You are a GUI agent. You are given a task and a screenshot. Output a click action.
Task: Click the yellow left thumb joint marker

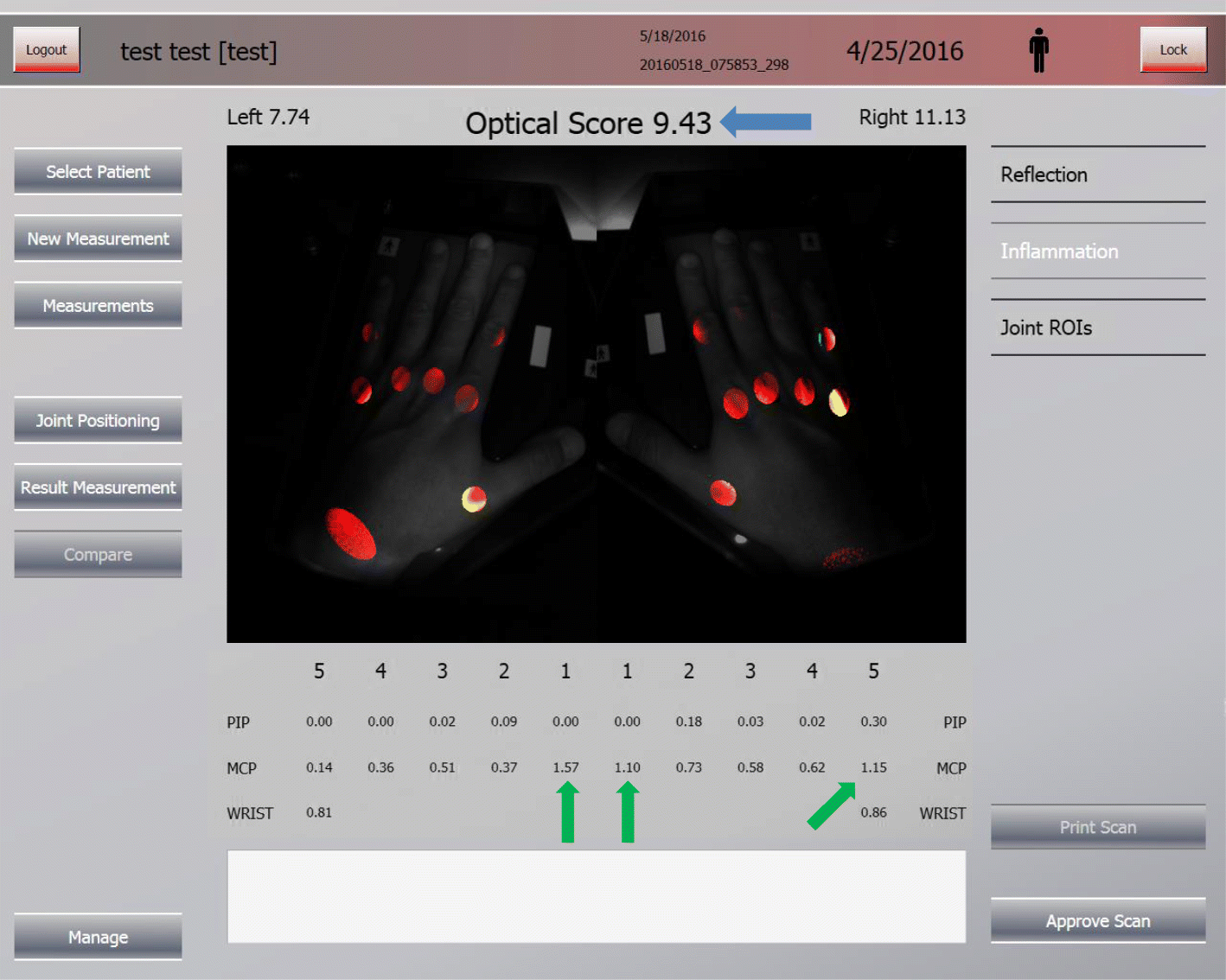(x=474, y=499)
